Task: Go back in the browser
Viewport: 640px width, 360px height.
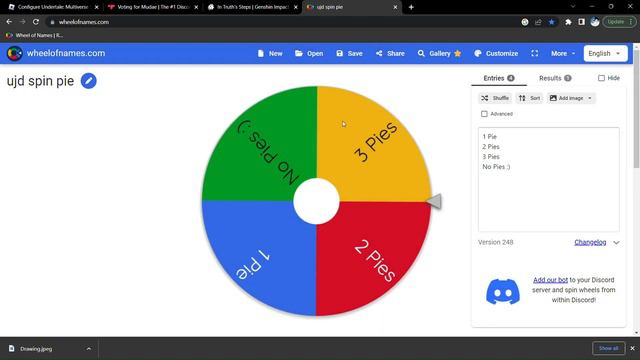Action: (9, 22)
